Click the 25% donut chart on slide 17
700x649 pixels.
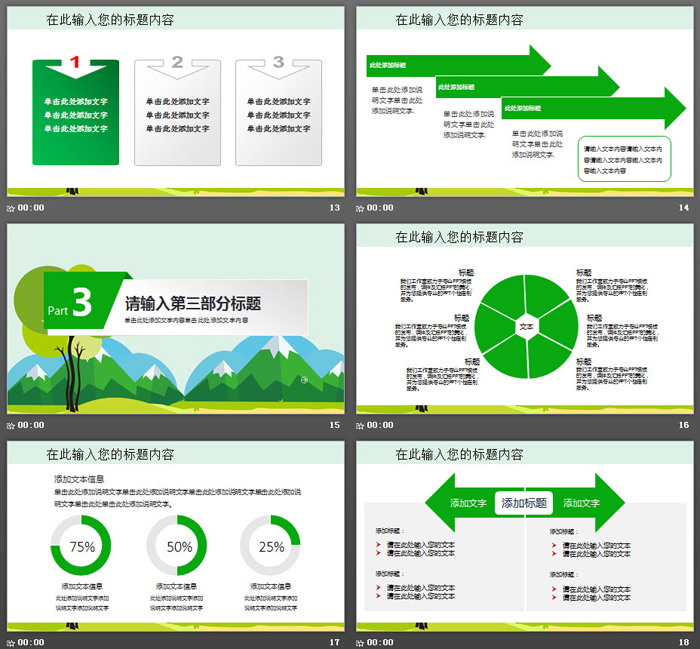point(270,546)
